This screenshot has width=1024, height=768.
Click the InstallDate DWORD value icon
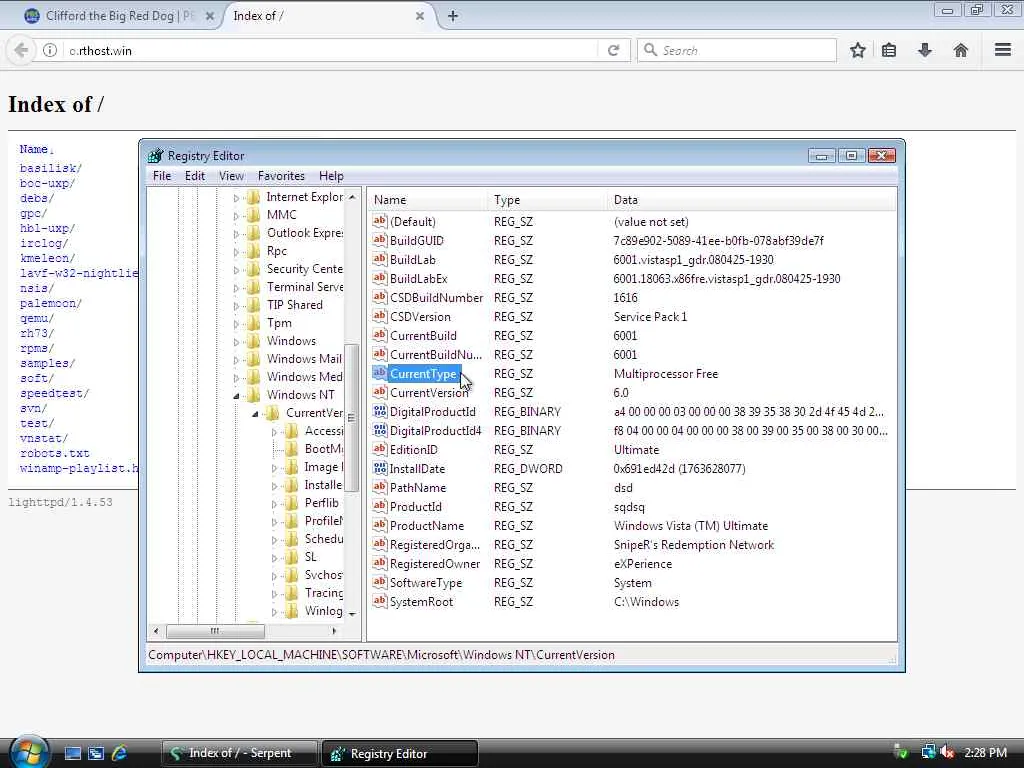[x=379, y=468]
